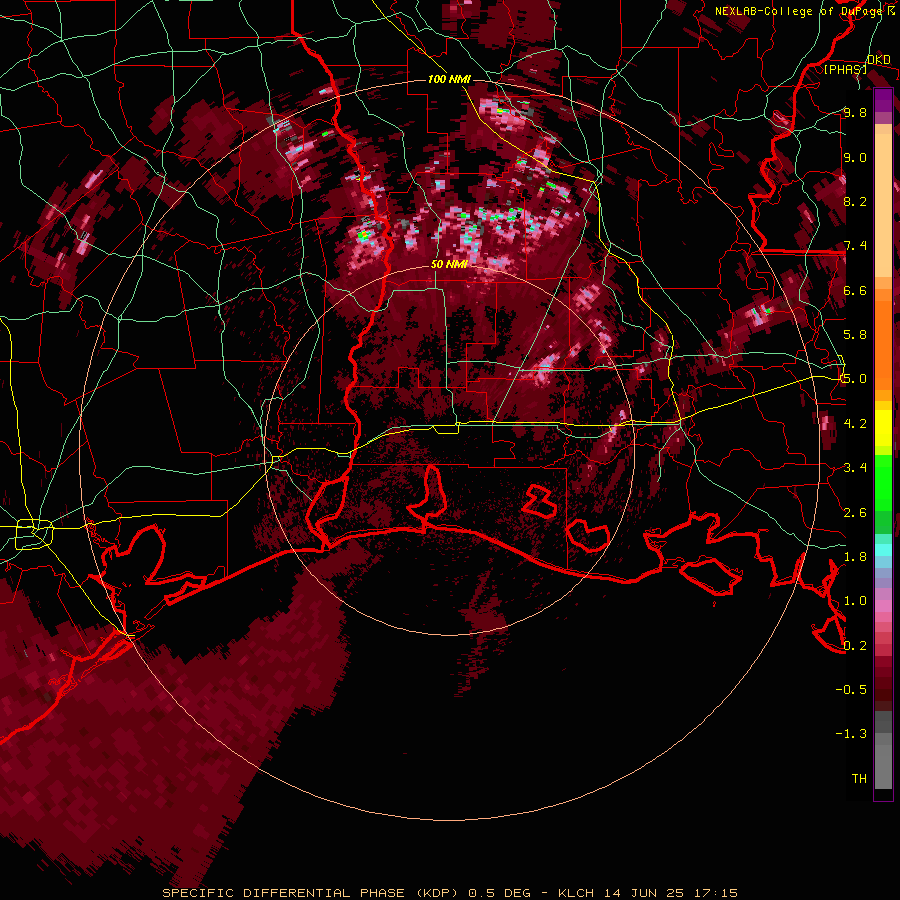Click the 5.8 scale value
Viewport: 900px width, 900px height.
coord(855,335)
